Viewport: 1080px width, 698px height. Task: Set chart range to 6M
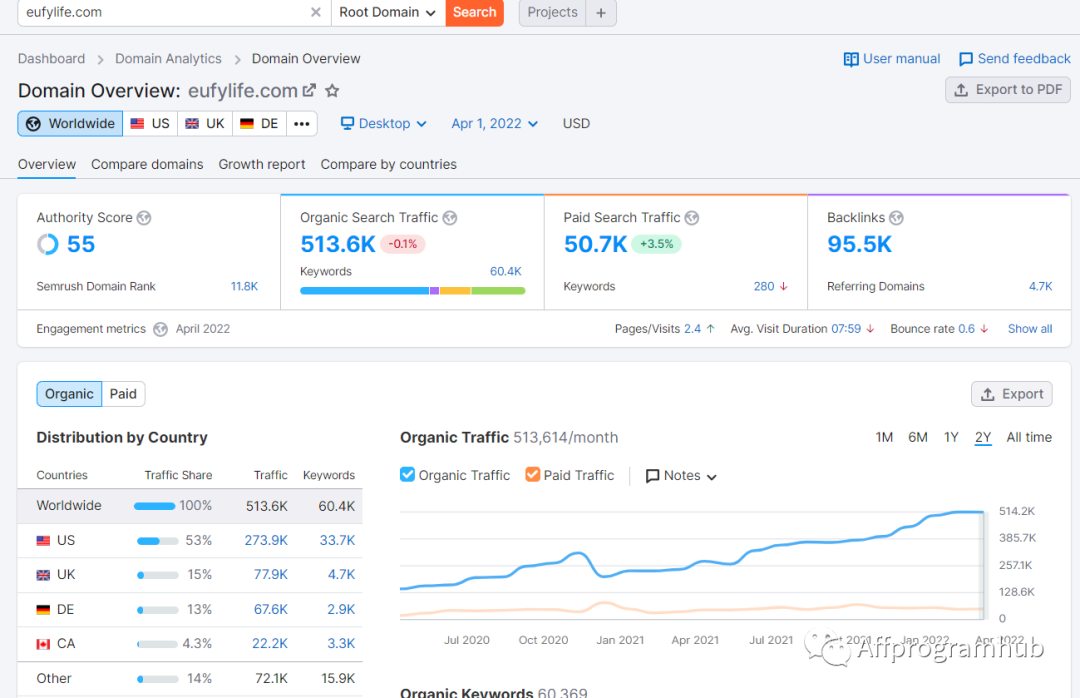(917, 438)
